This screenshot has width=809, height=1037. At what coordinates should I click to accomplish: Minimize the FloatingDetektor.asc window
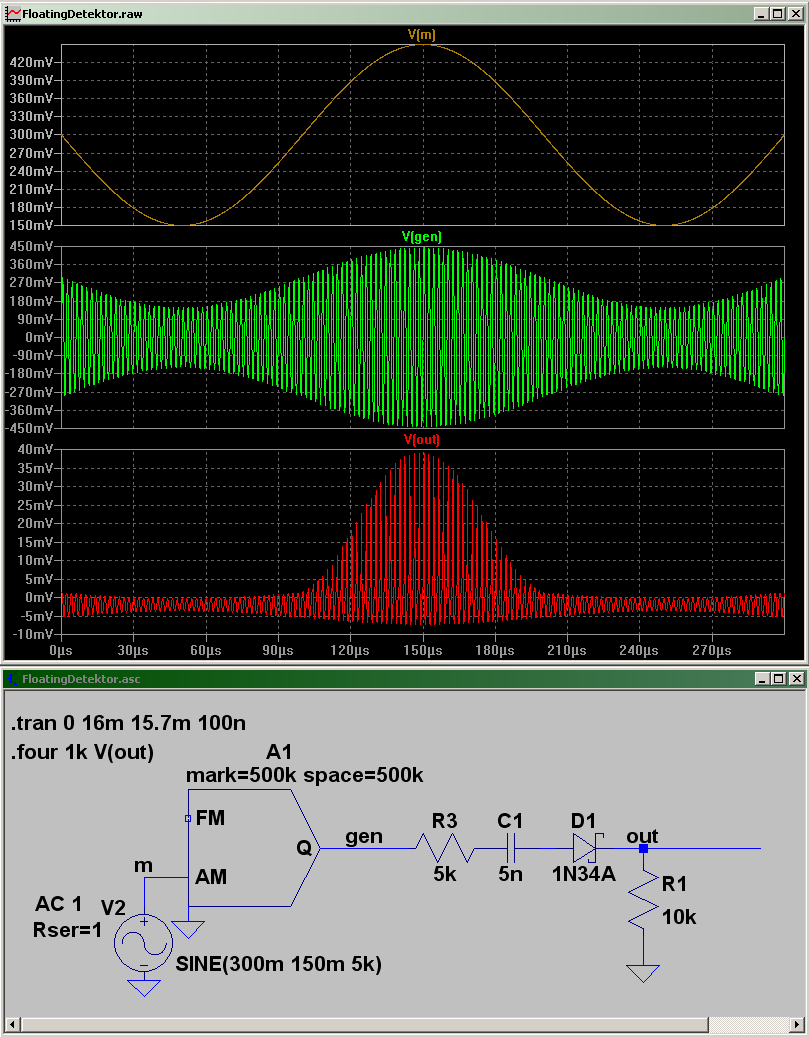tap(761, 679)
